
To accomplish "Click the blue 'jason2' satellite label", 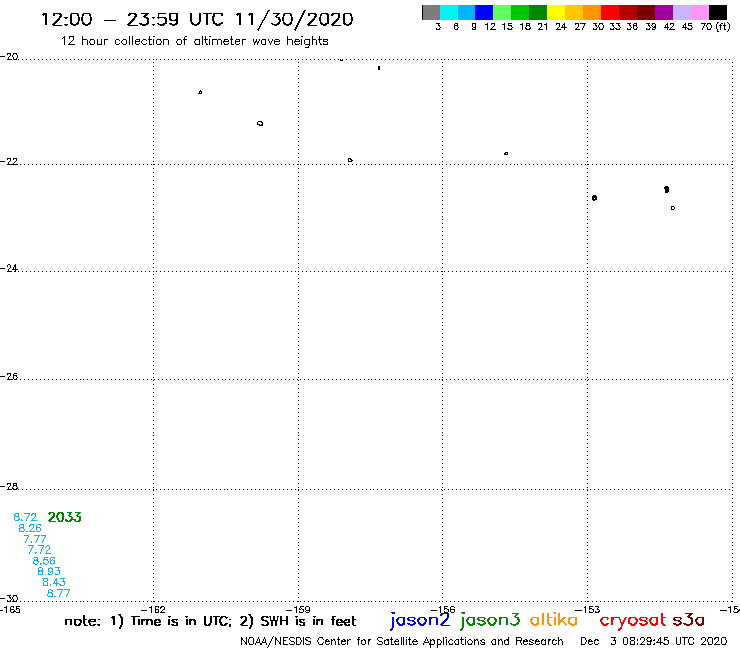I will tap(420, 621).
